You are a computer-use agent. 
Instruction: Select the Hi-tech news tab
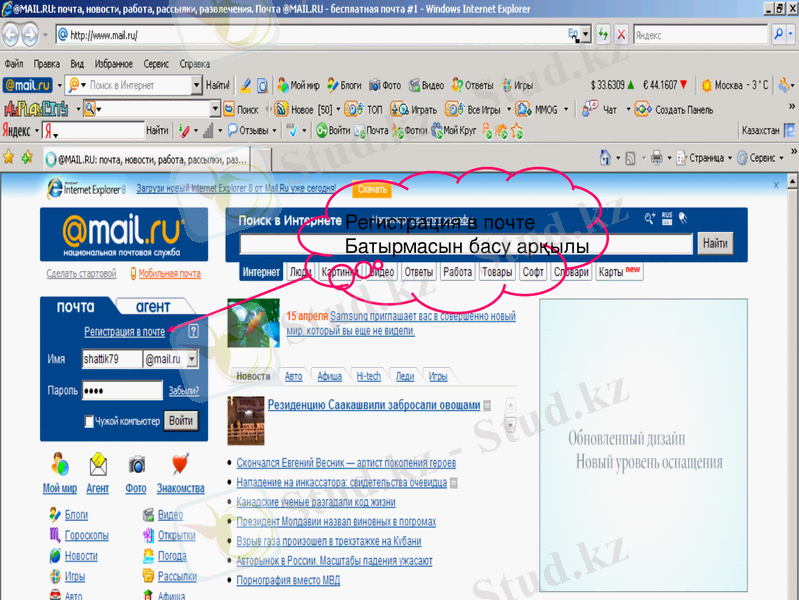point(368,377)
